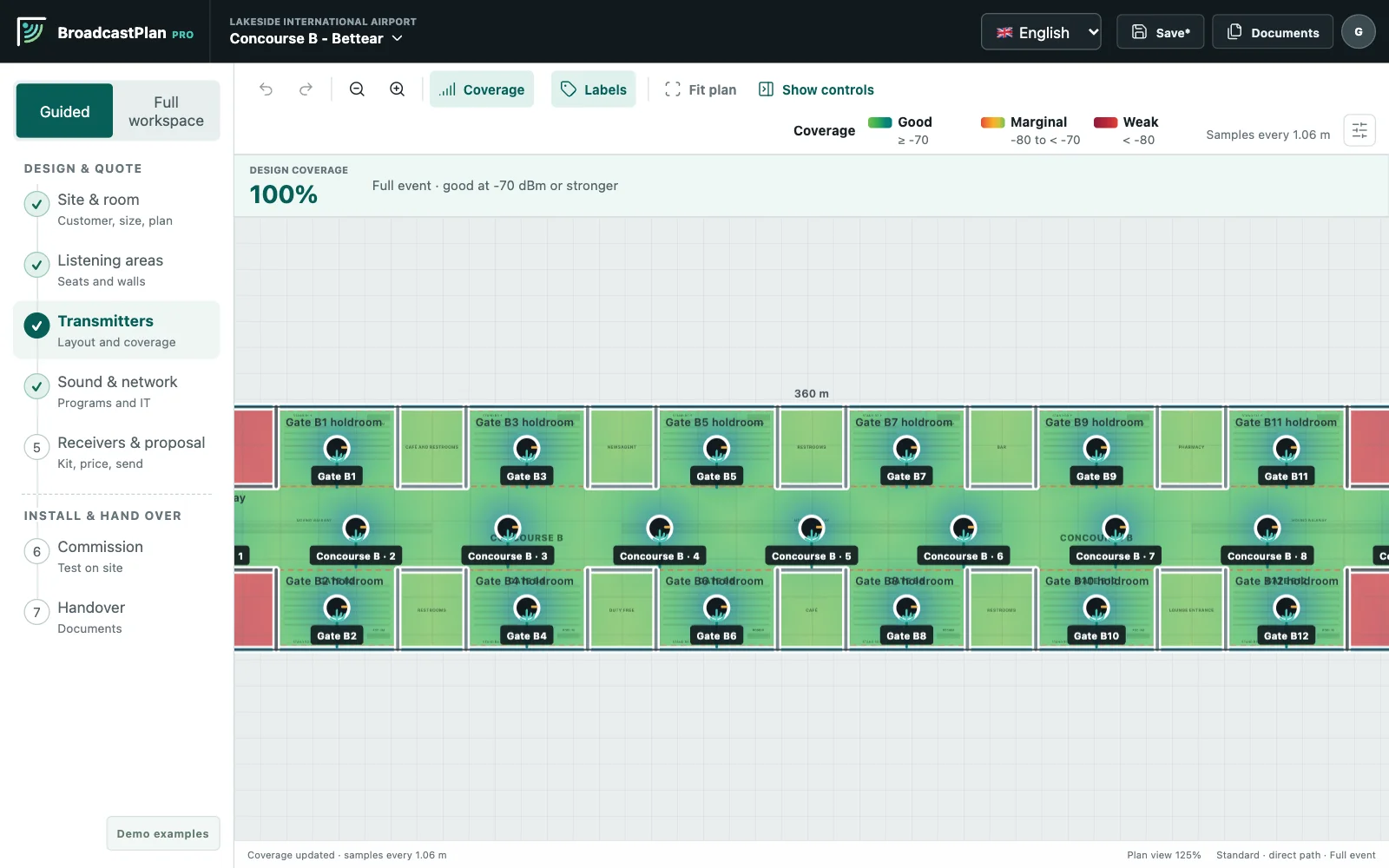
Task: Open the Receivers & proposal step
Action: (x=116, y=452)
